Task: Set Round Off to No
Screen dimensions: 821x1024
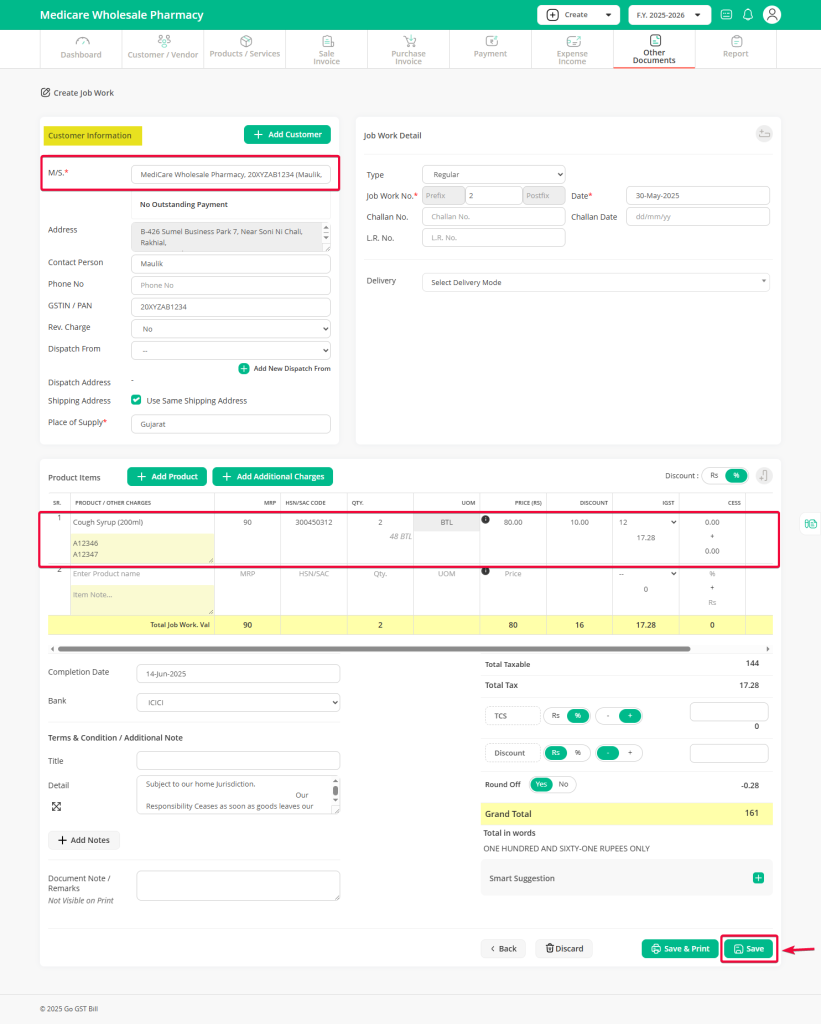Action: (x=562, y=784)
